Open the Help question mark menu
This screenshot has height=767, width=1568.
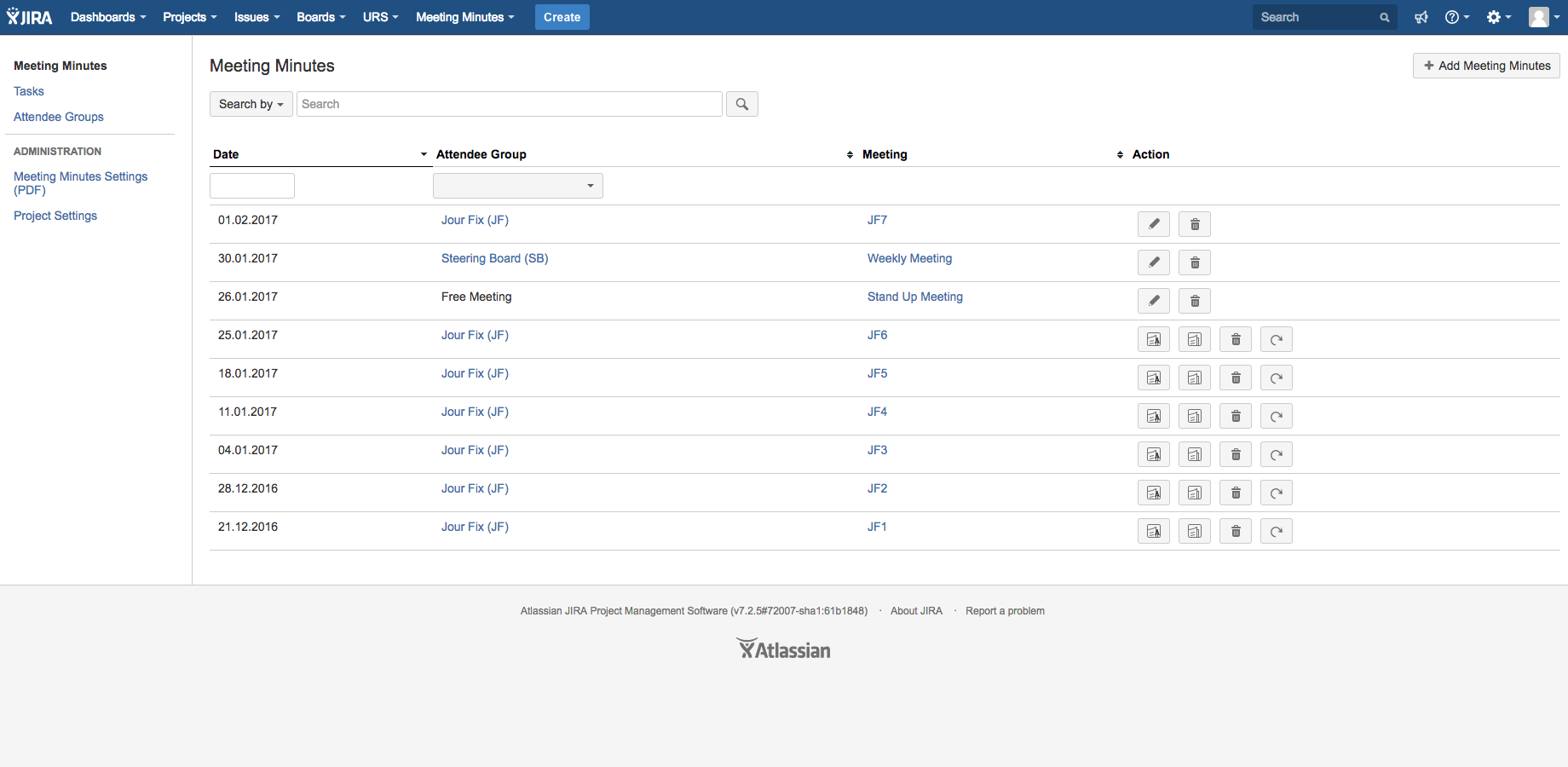click(x=1457, y=17)
